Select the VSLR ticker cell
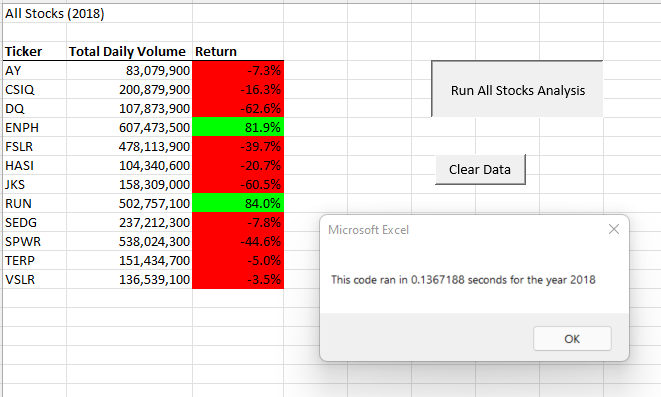The height and width of the screenshot is (397, 661). (x=35, y=279)
